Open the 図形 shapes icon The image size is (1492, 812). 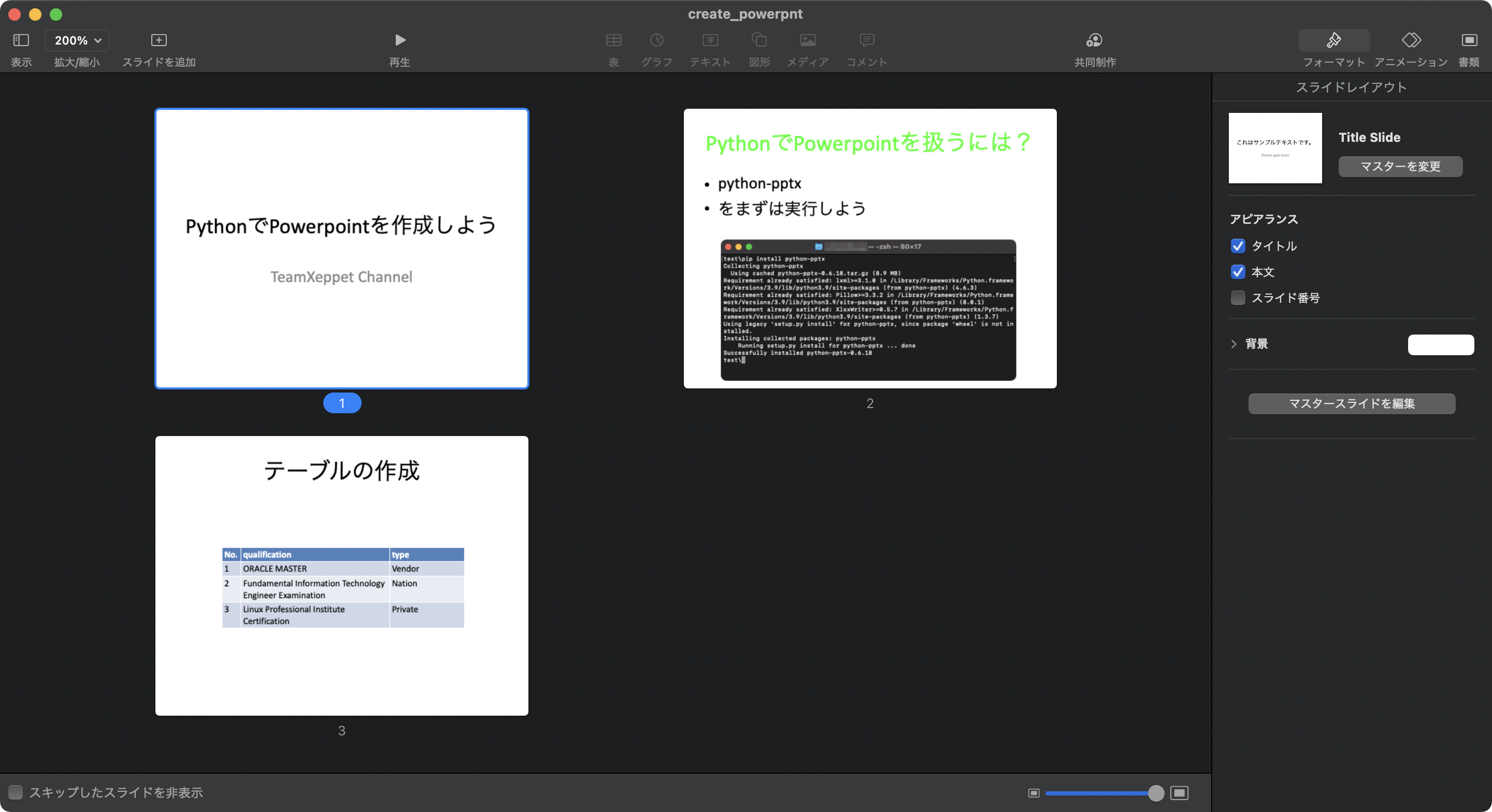pyautogui.click(x=759, y=40)
